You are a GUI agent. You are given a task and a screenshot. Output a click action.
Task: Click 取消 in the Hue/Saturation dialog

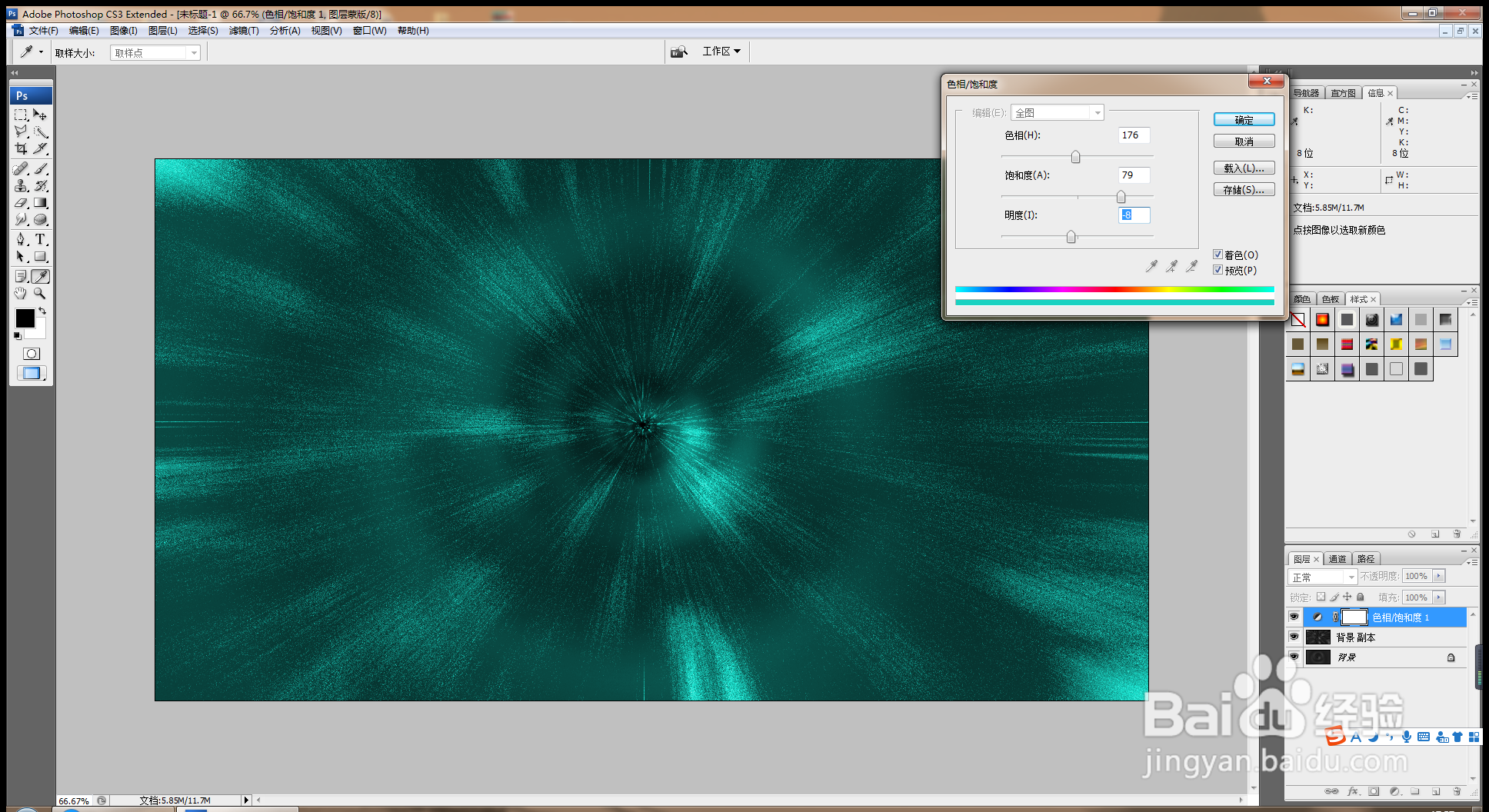(x=1244, y=141)
